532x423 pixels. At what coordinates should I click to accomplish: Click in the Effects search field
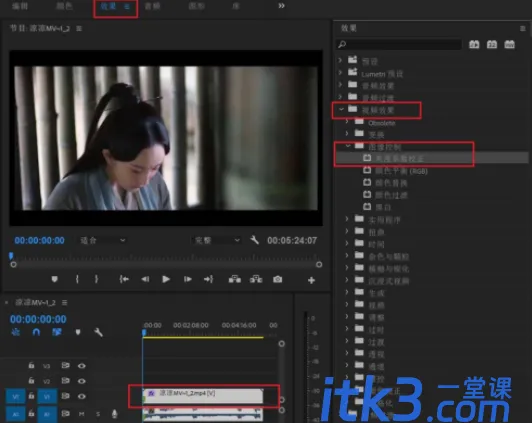pos(399,44)
